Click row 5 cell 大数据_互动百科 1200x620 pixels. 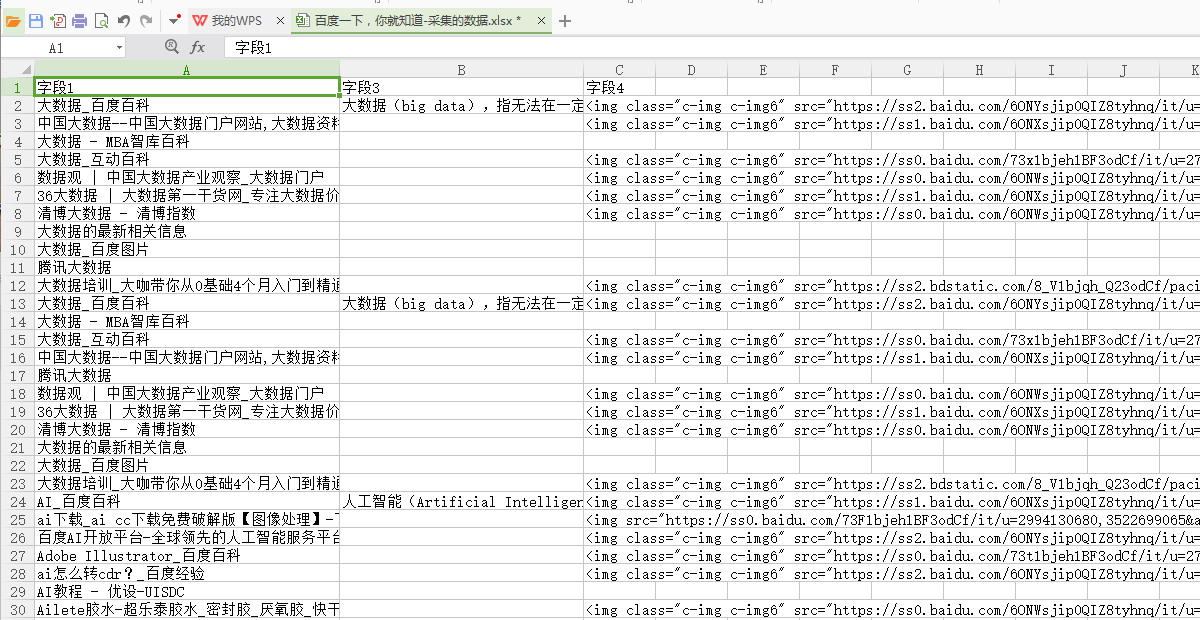click(x=187, y=159)
